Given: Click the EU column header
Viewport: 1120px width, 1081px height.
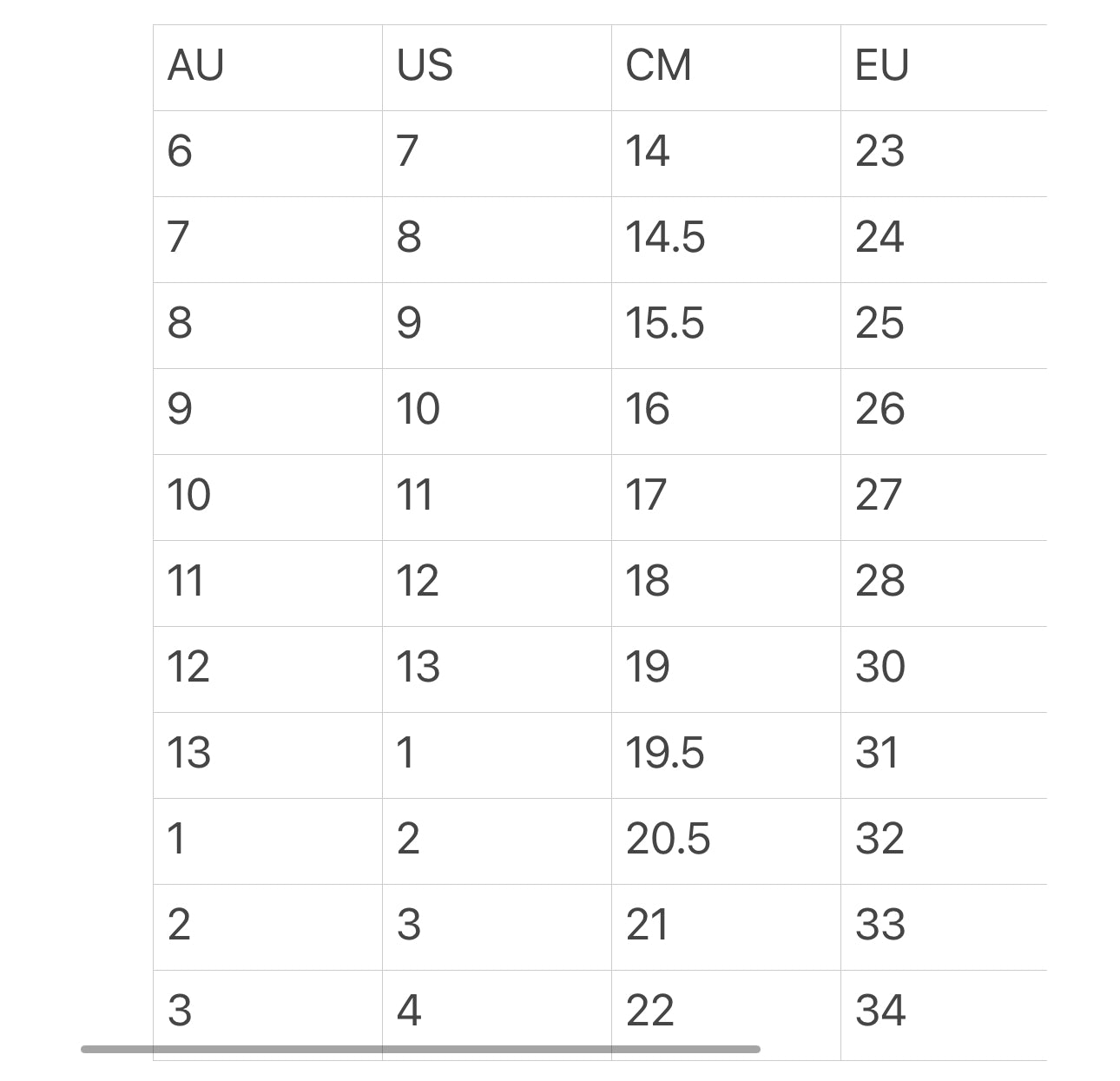Looking at the screenshot, I should (x=882, y=66).
